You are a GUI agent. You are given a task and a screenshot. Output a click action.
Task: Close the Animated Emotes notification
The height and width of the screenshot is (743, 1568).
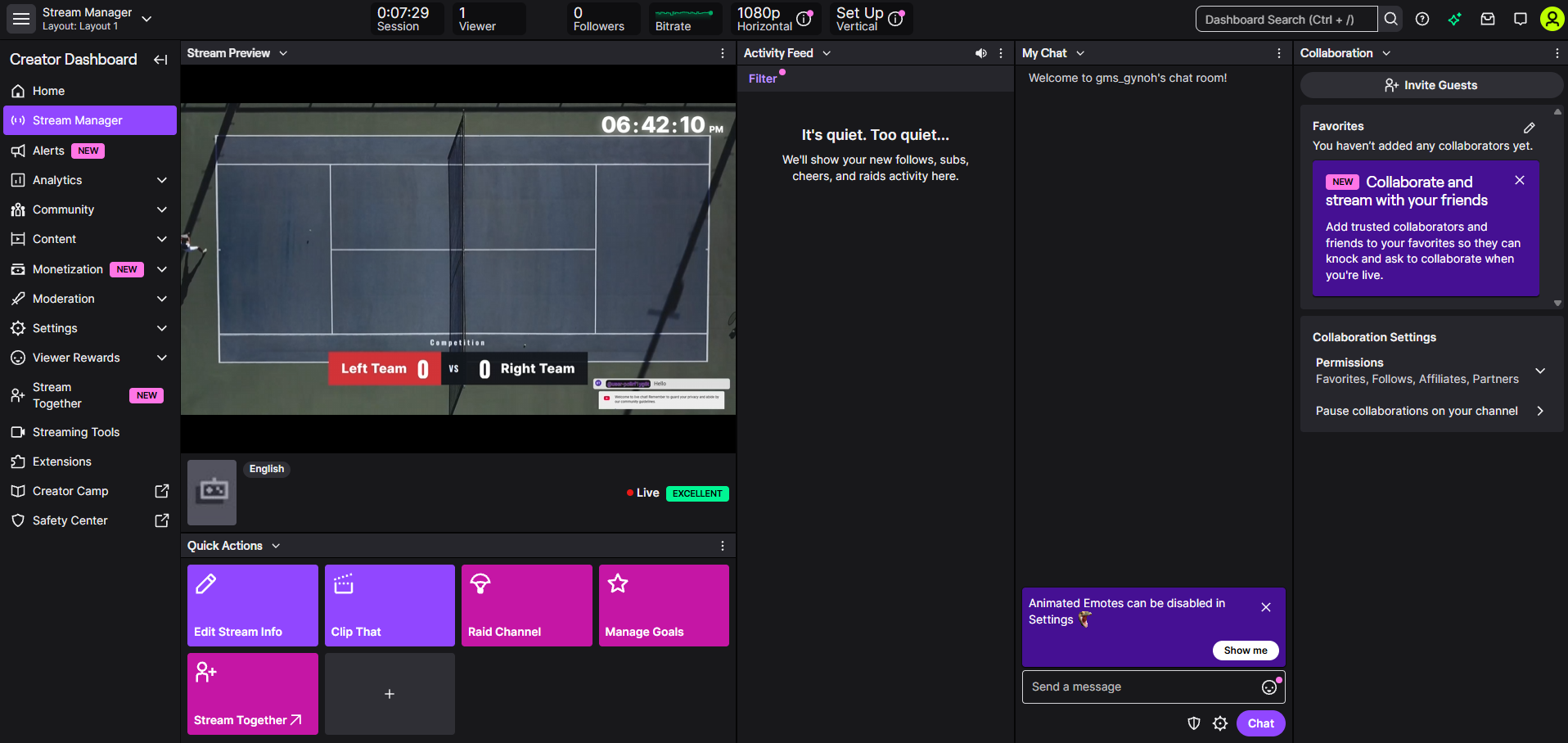click(1266, 607)
